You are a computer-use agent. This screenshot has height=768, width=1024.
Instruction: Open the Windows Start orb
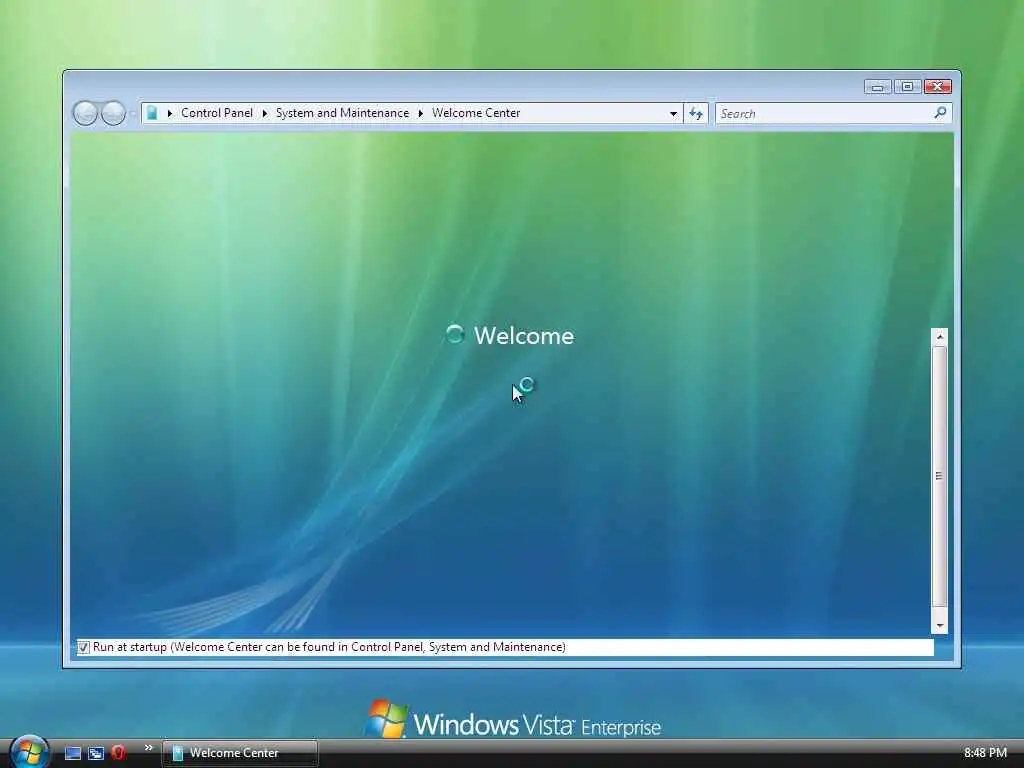(29, 752)
